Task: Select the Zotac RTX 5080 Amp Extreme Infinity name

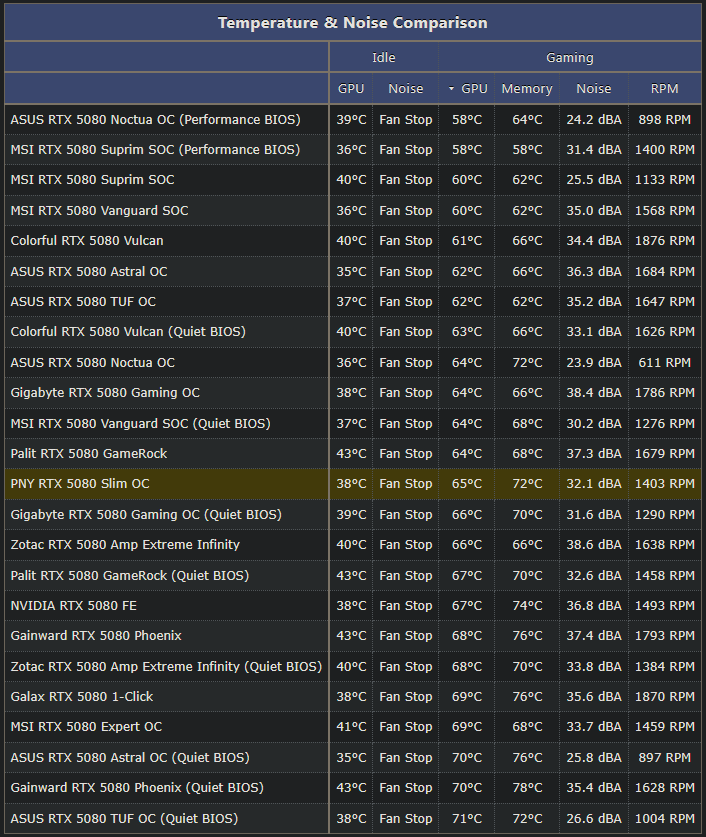Action: point(125,544)
